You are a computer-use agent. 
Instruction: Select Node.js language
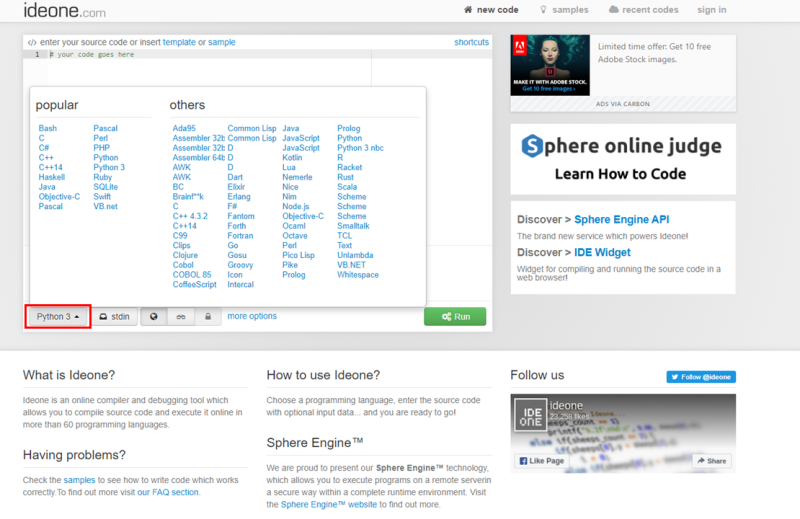tap(295, 206)
